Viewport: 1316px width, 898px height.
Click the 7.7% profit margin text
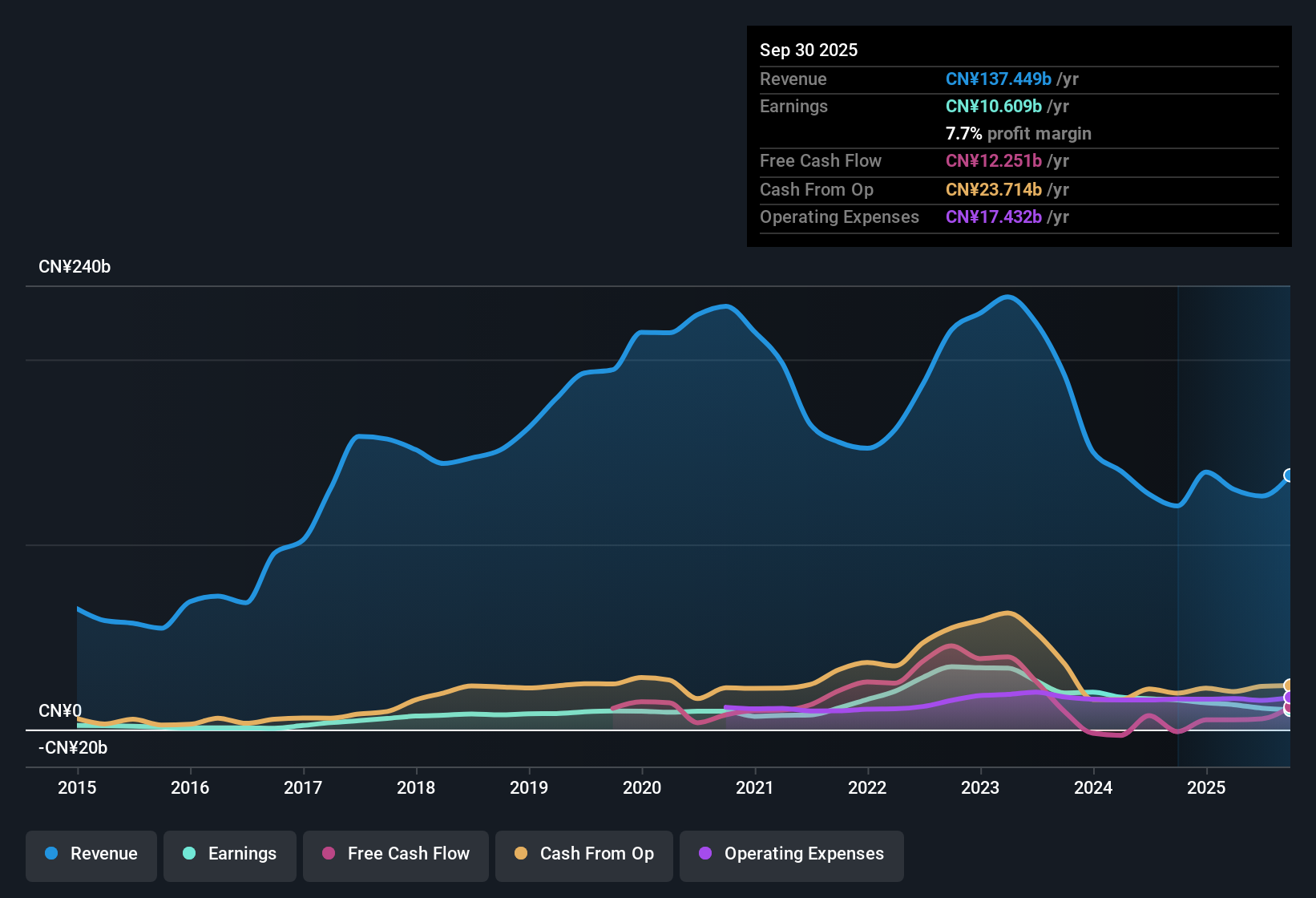coord(1018,134)
